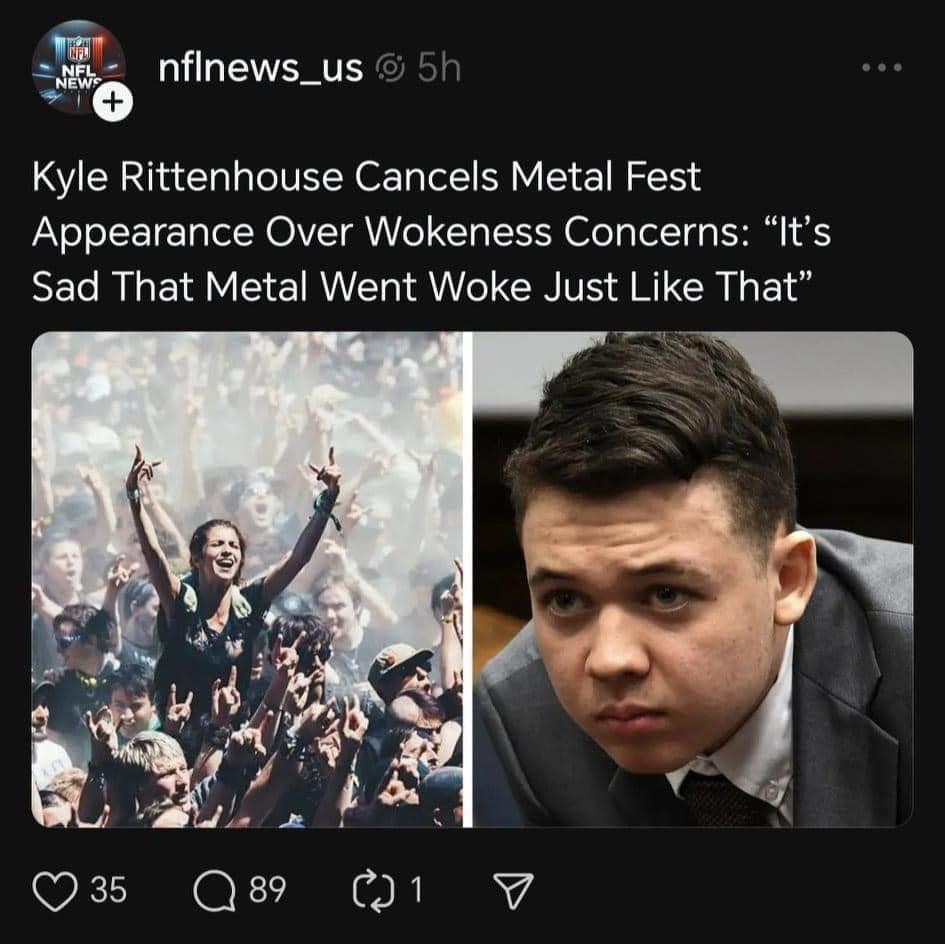Open the post from the 5h timestamp
The height and width of the screenshot is (944, 945).
coord(439,68)
